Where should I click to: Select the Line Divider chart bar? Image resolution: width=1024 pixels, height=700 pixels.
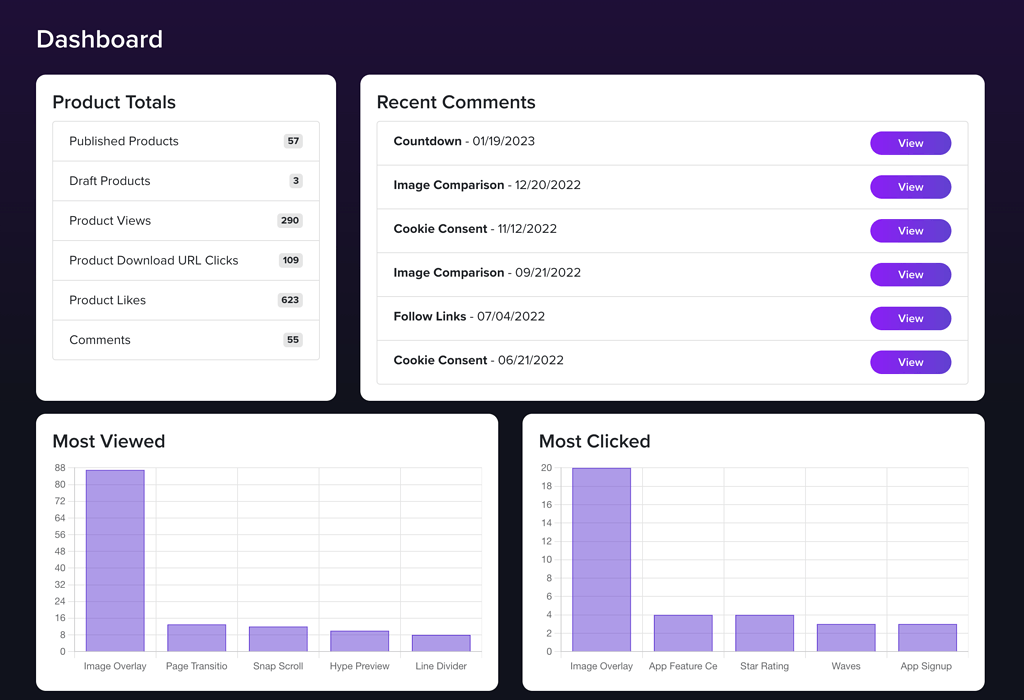(x=441, y=643)
